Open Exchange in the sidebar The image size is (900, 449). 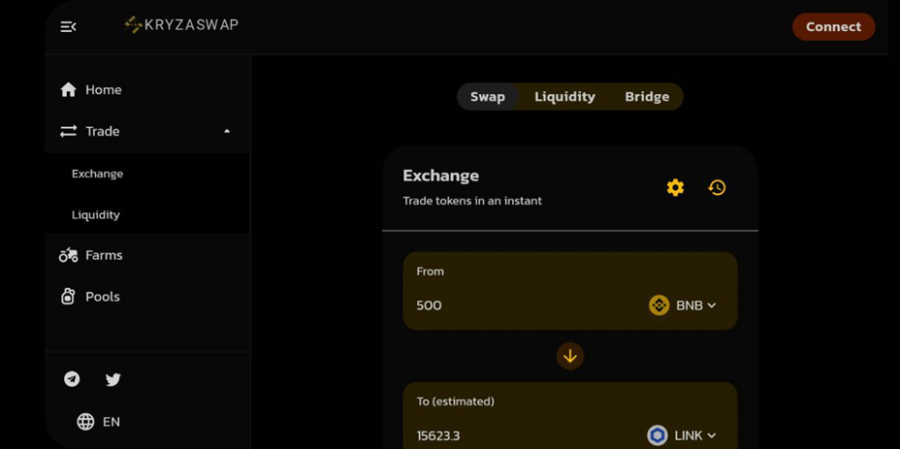point(97,173)
